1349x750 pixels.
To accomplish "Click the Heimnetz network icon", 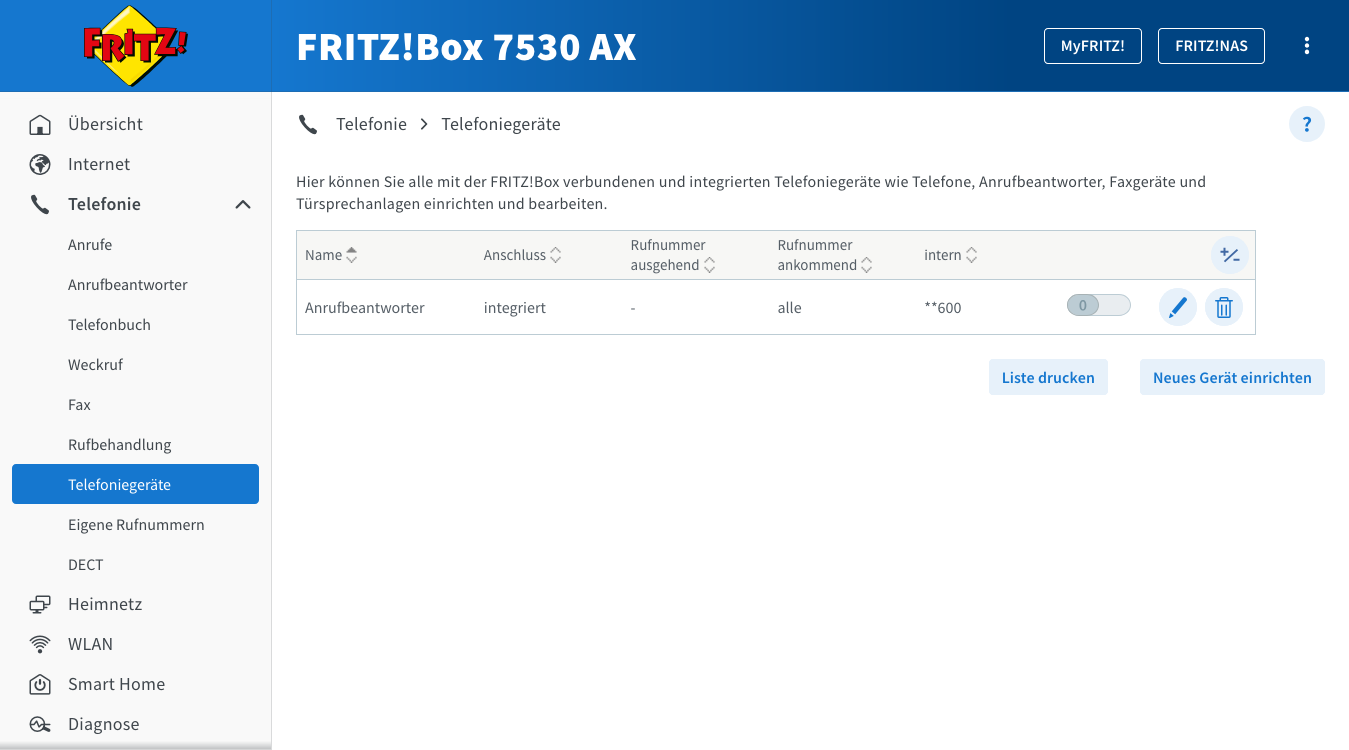I will [40, 605].
